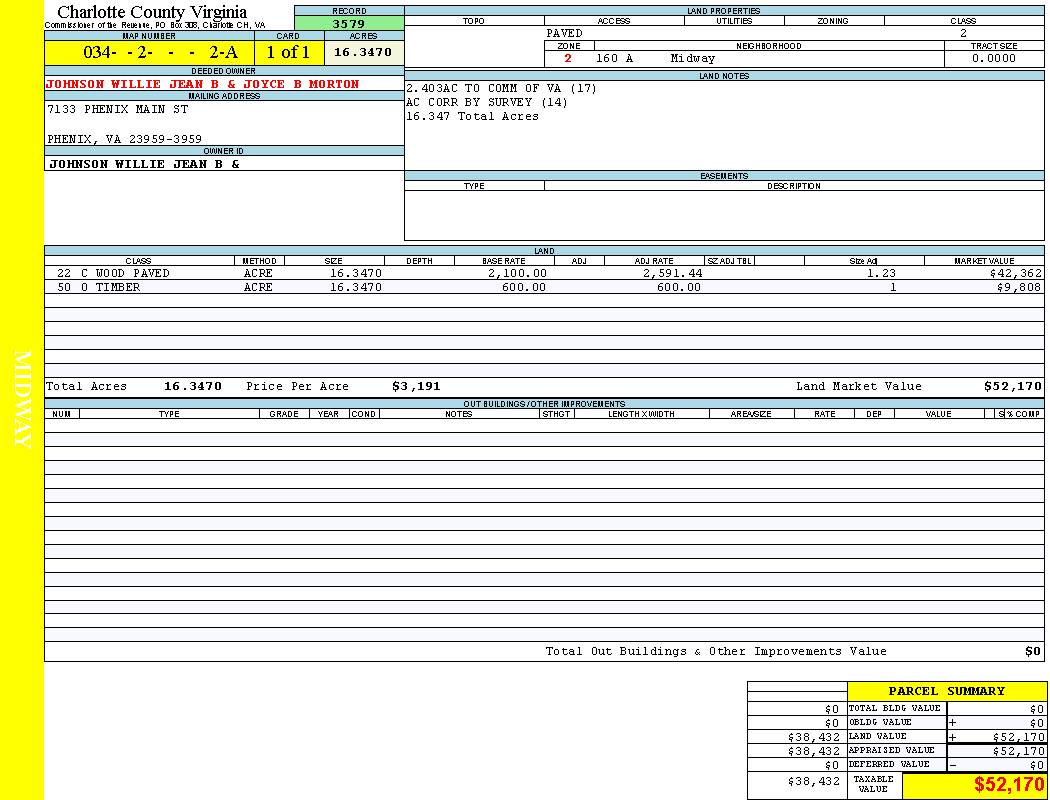The width and height of the screenshot is (1050, 800).
Task: Select the TIMBER land class row
Action: [98, 287]
